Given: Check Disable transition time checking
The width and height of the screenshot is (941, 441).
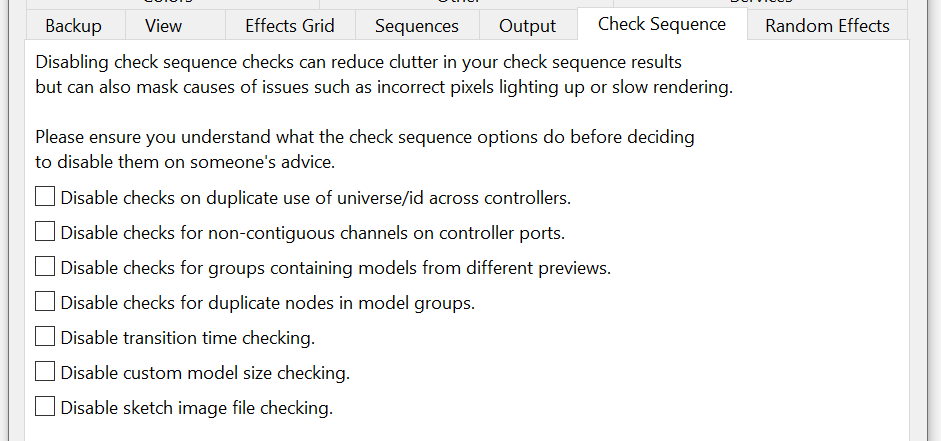Looking at the screenshot, I should tap(45, 336).
